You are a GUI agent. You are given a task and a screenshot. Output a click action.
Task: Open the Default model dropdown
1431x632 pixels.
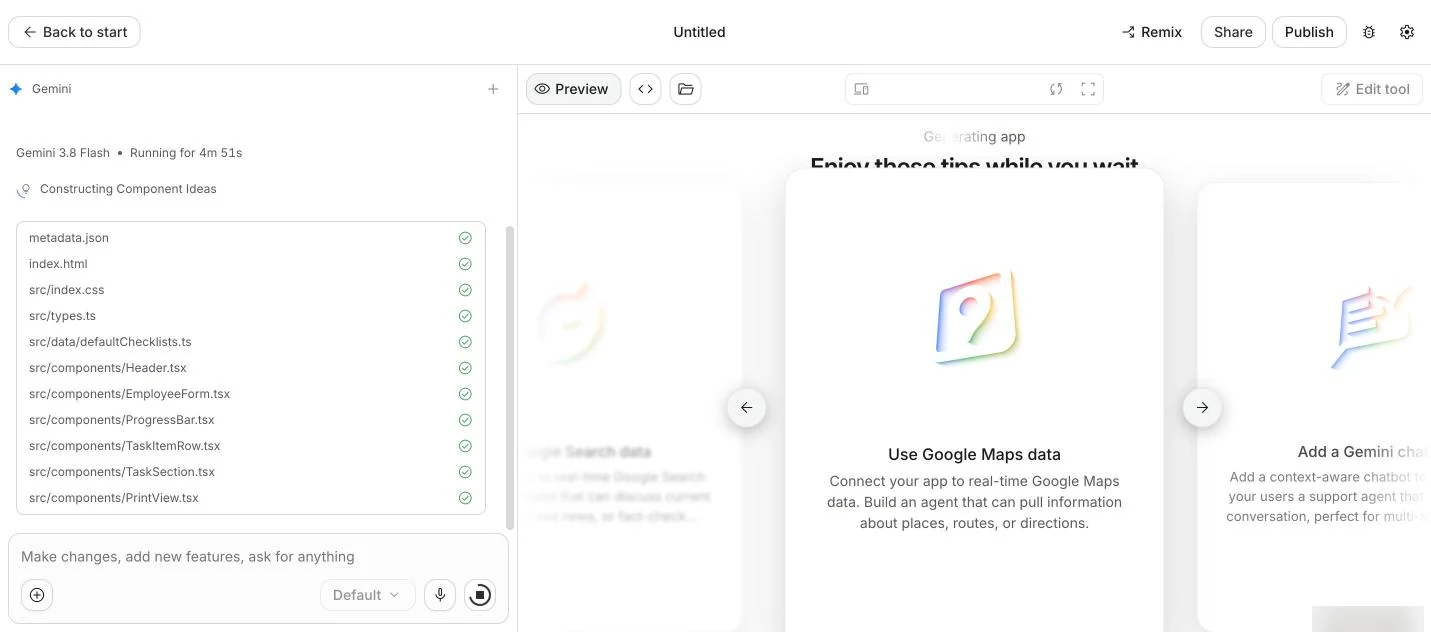pyautogui.click(x=366, y=595)
